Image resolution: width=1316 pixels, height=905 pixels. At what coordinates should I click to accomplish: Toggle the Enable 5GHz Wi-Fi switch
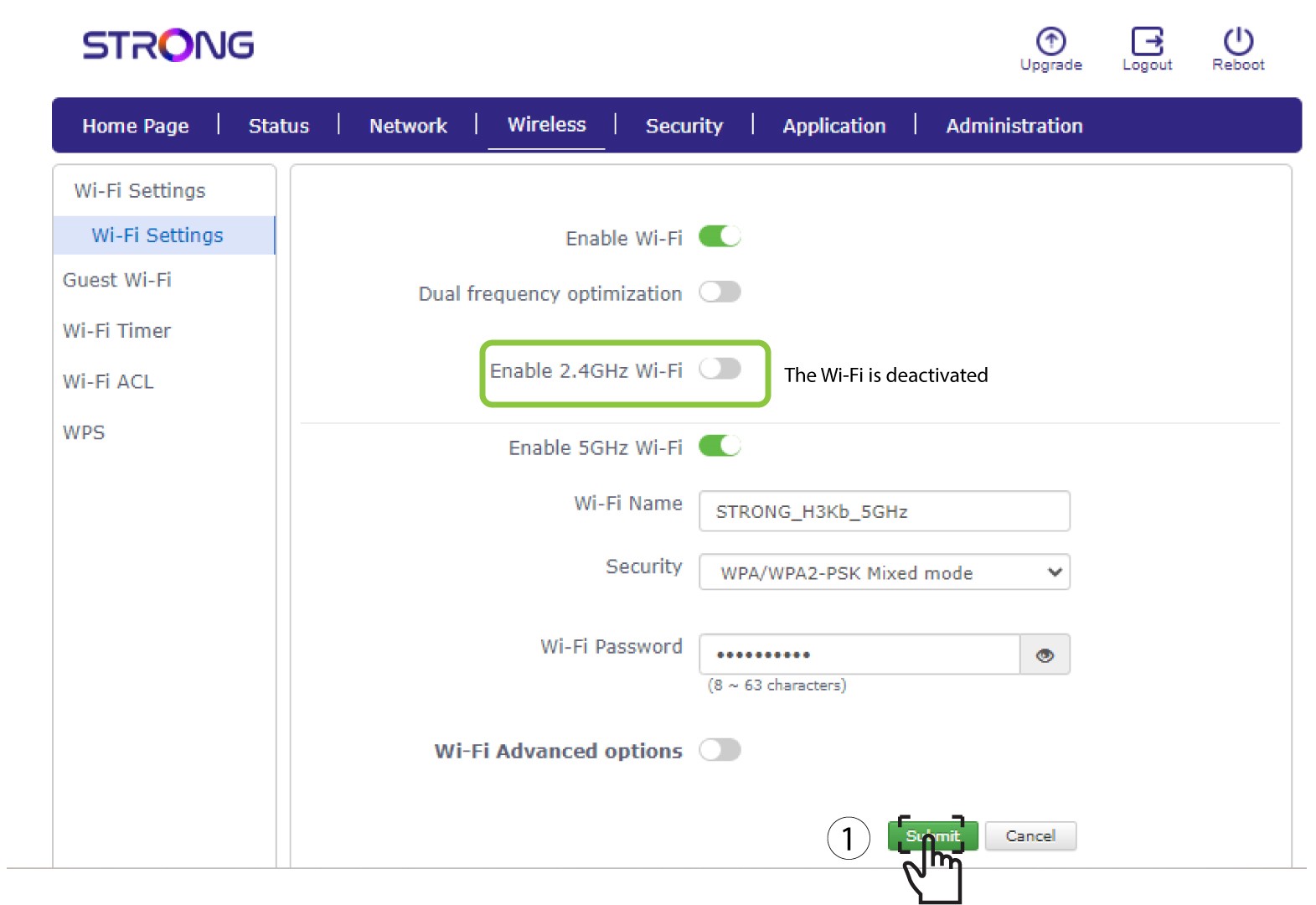[x=720, y=446]
